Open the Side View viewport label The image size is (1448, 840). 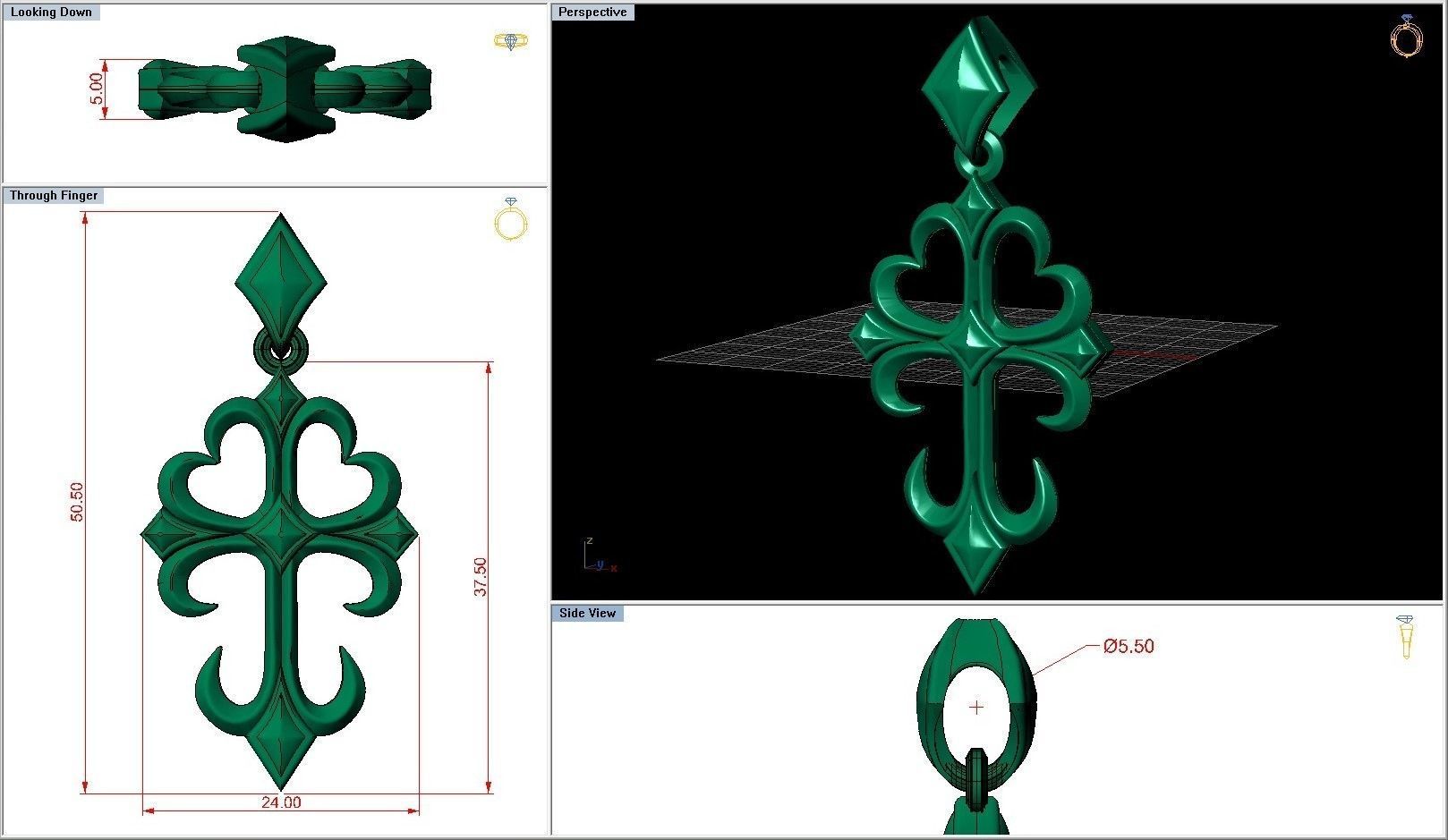click(587, 613)
